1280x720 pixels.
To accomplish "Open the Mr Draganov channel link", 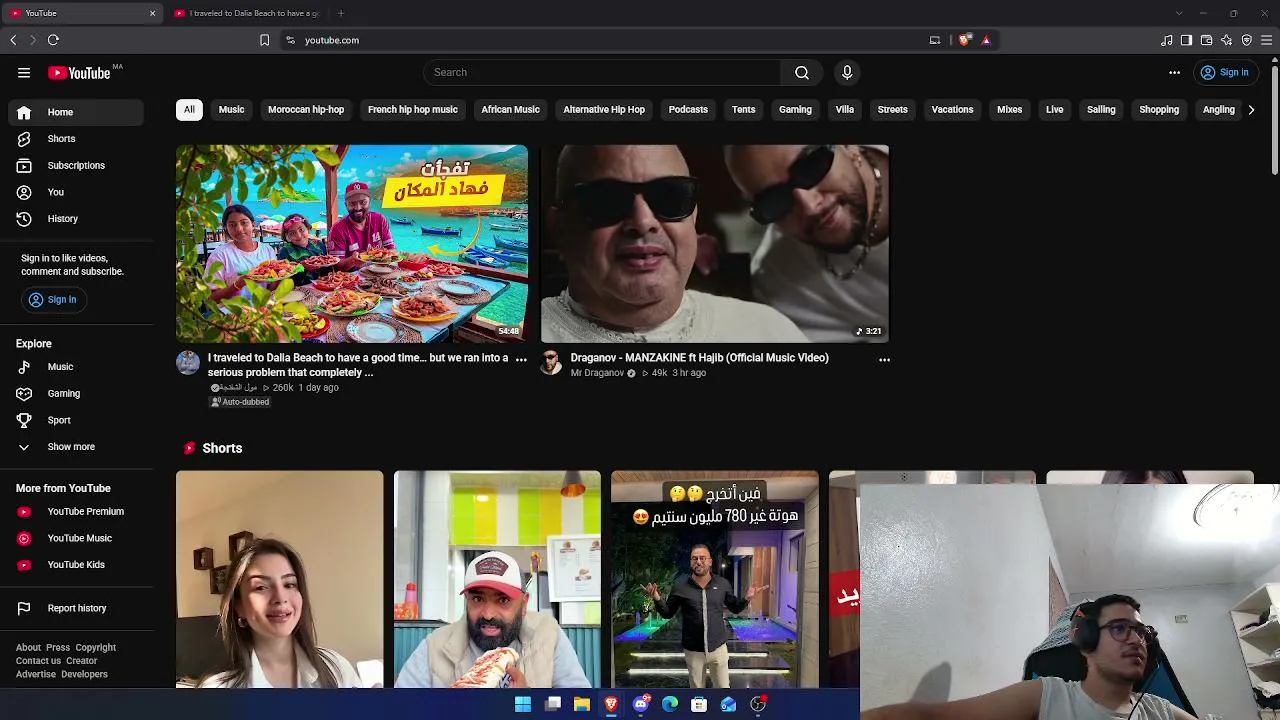I will click(597, 373).
